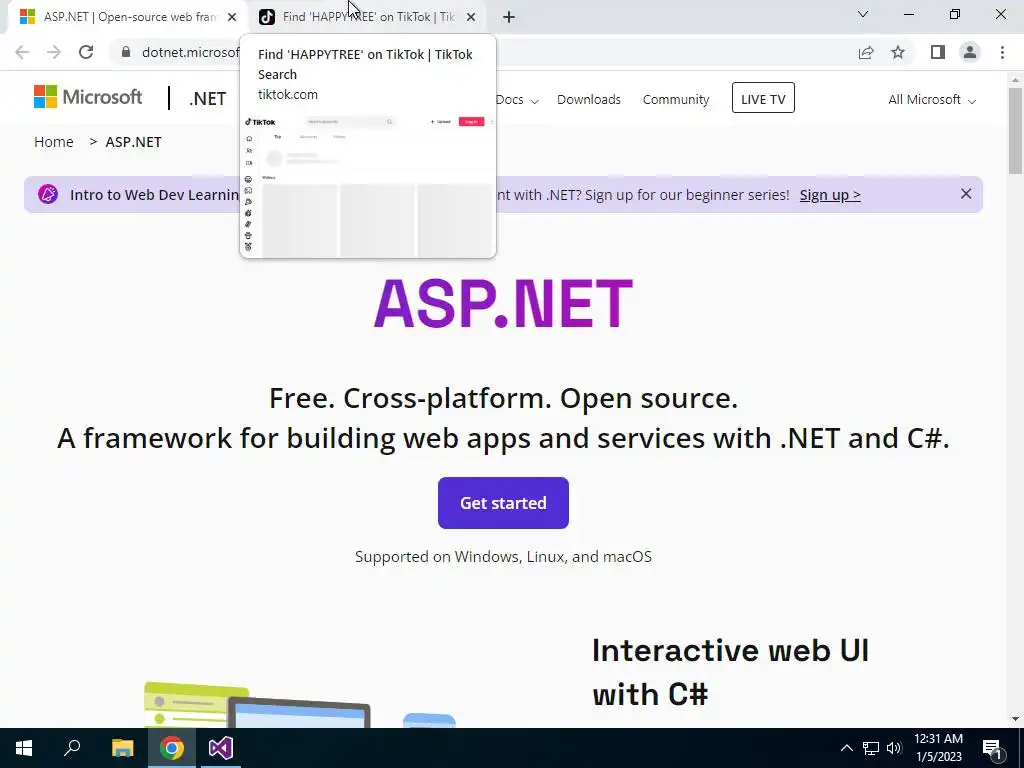The height and width of the screenshot is (768, 1024).
Task: Dismiss the learning series banner
Action: [966, 194]
